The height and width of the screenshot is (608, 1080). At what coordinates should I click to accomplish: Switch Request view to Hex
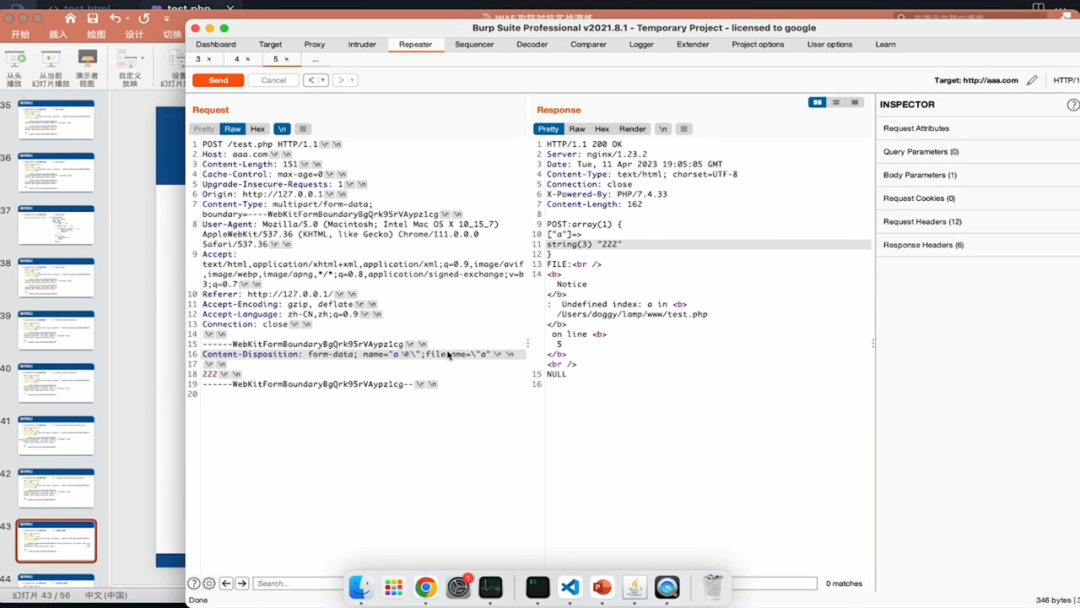(x=258, y=129)
